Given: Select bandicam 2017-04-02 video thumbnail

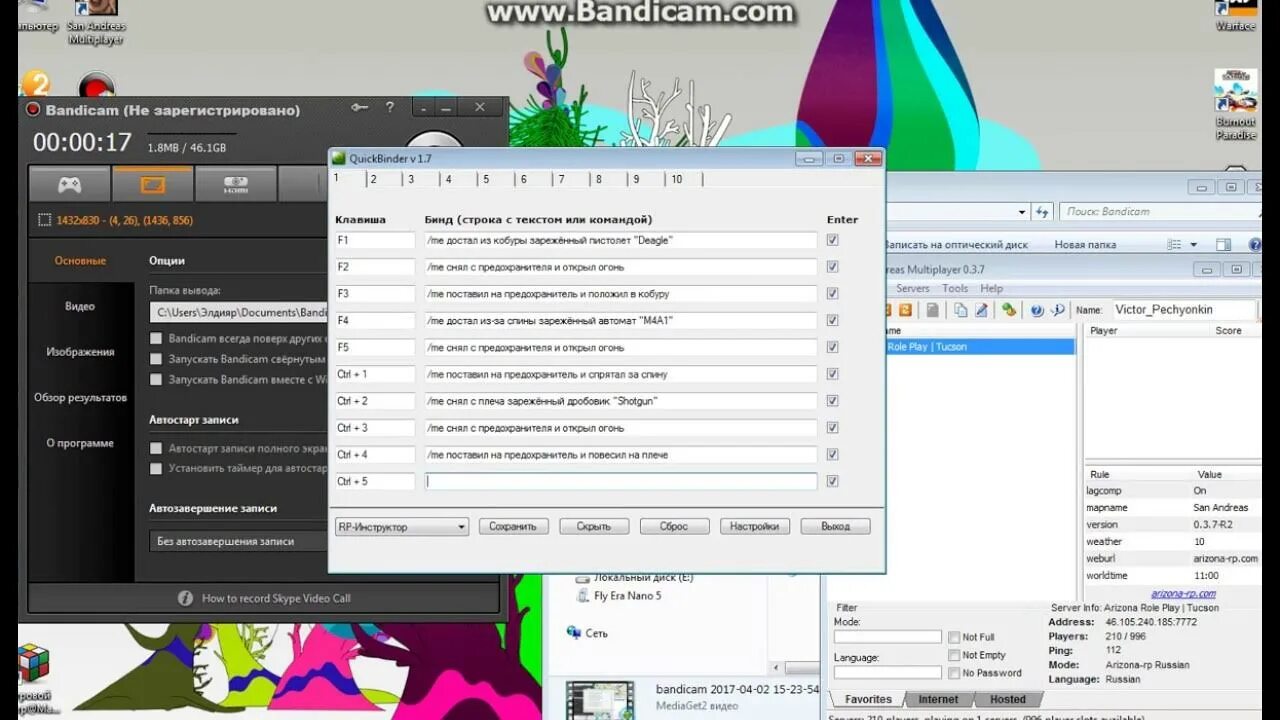Looking at the screenshot, I should pos(600,700).
